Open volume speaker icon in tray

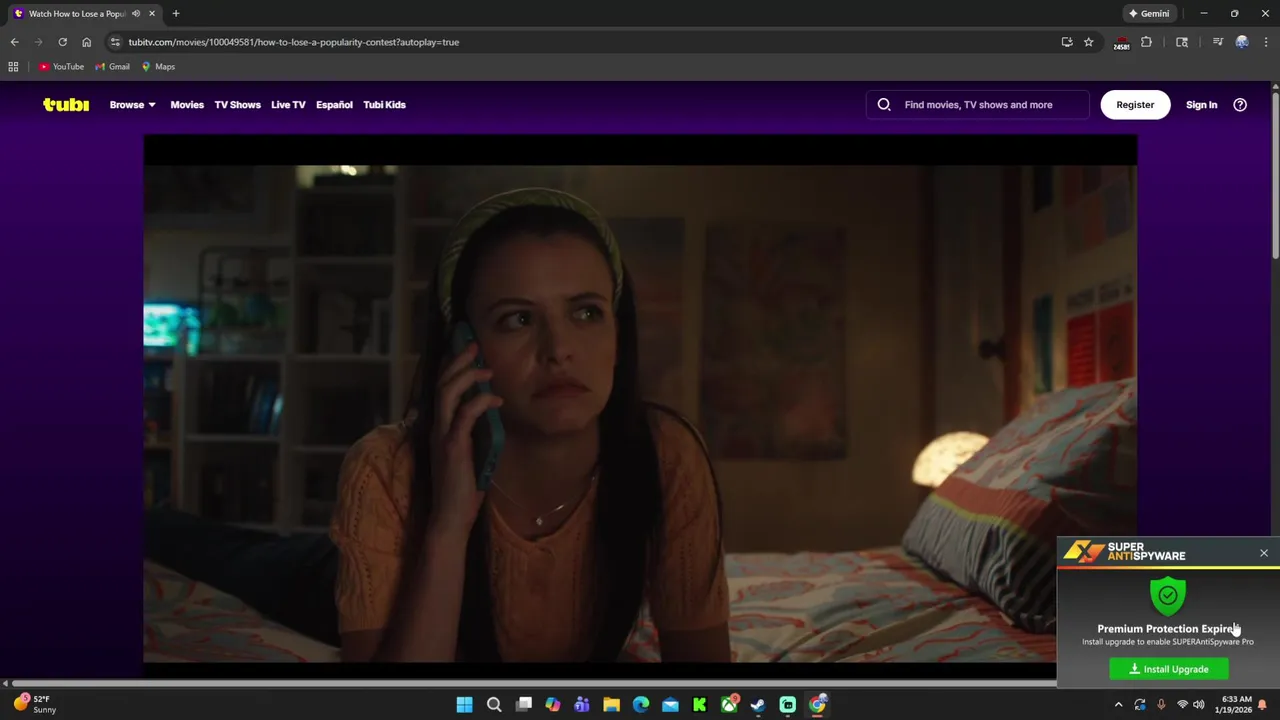(x=1199, y=705)
